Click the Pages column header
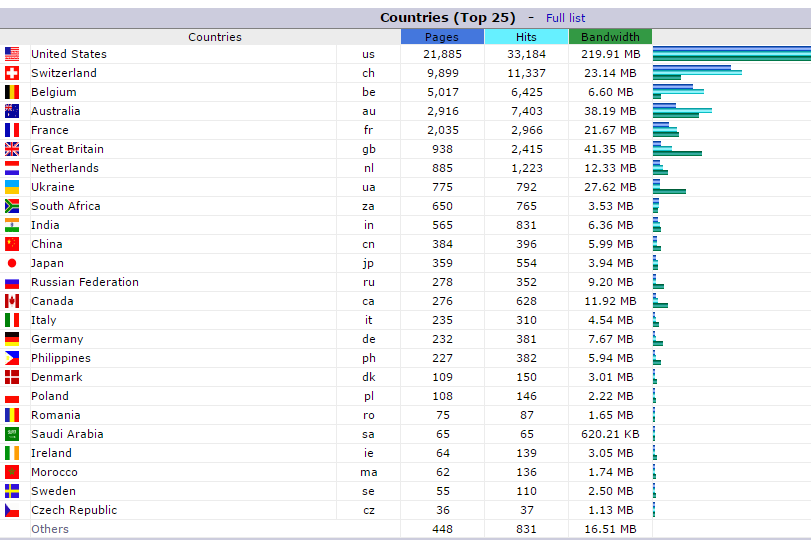 tap(442, 37)
